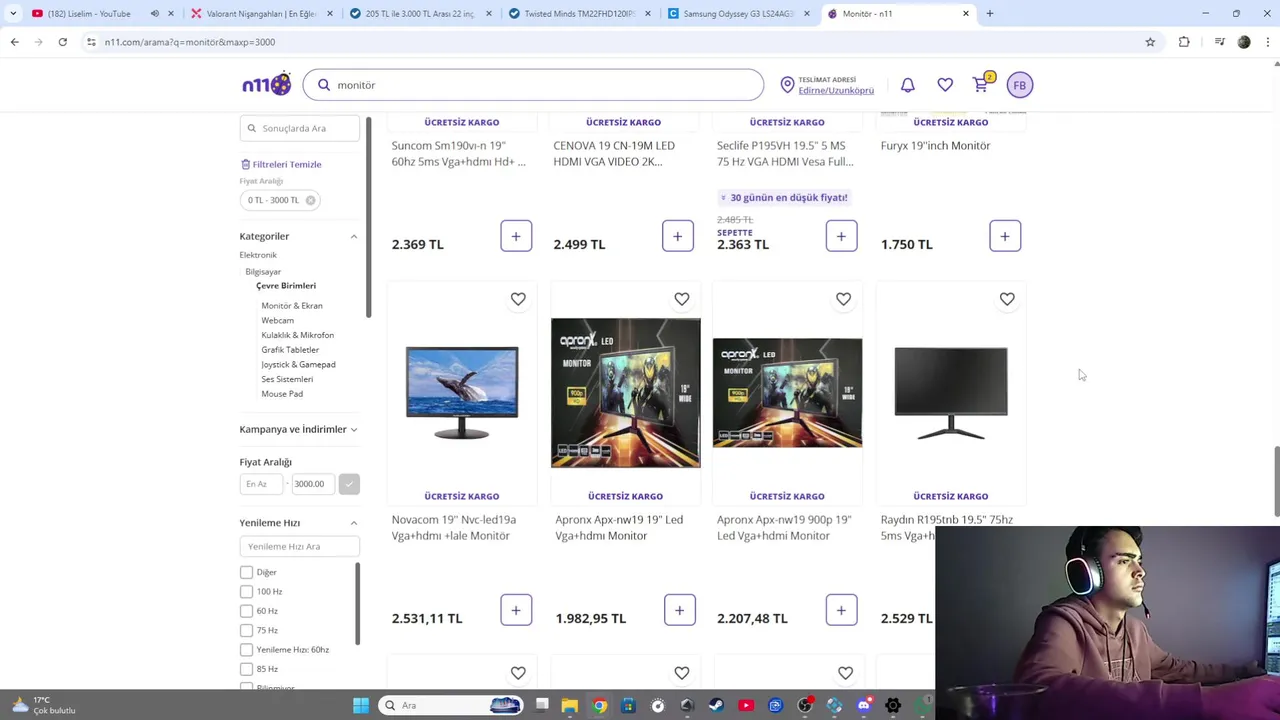The width and height of the screenshot is (1280, 720).
Task: Collapse the Yenileme Hızı section
Action: 353,523
